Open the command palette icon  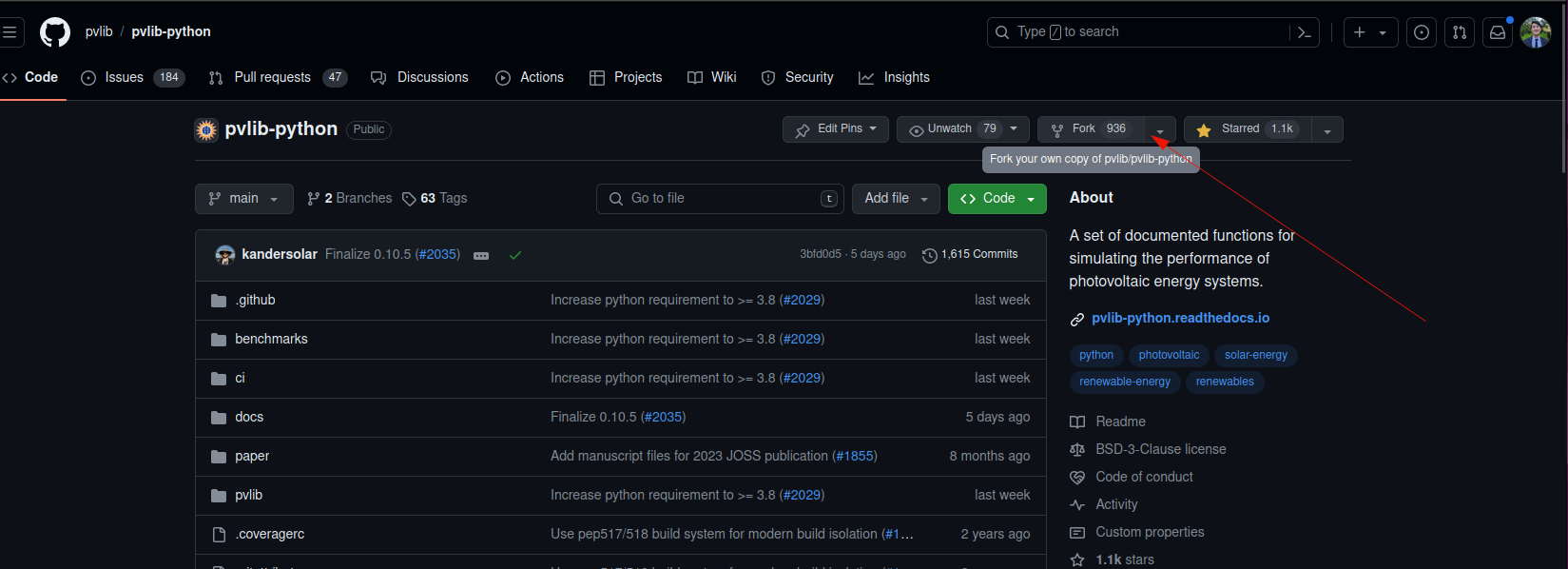pyautogui.click(x=1305, y=32)
